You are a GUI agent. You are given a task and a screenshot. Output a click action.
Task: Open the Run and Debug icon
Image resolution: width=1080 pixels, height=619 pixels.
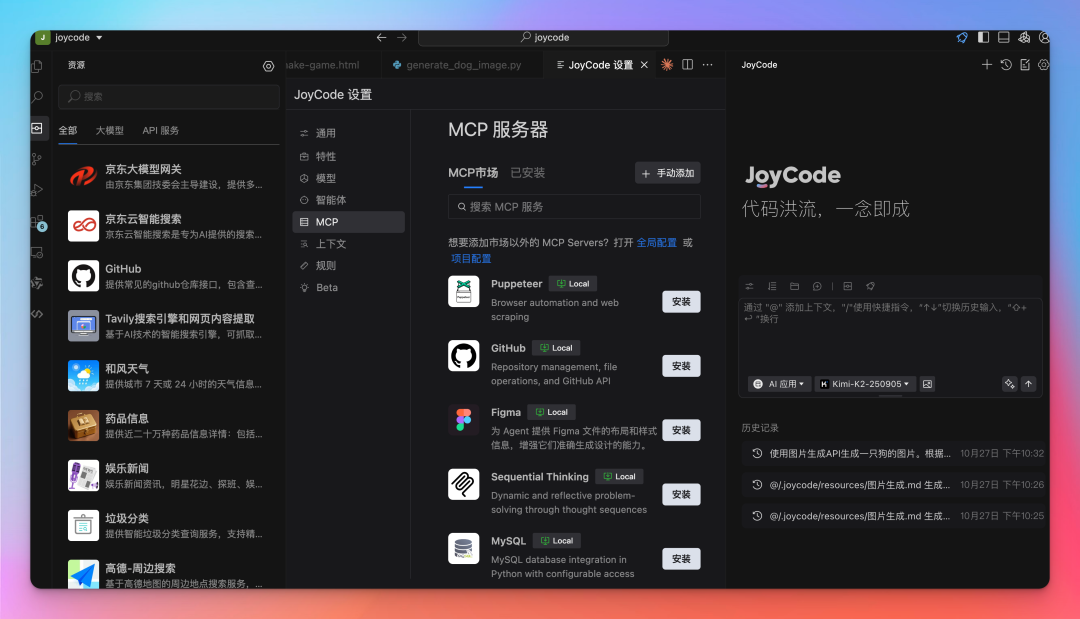[37, 190]
